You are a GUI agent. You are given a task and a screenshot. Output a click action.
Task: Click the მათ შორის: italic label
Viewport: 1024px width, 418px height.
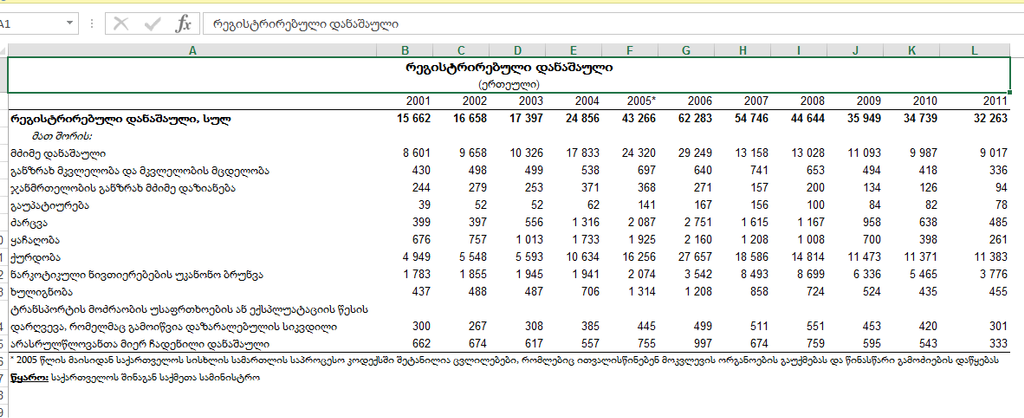click(x=62, y=137)
